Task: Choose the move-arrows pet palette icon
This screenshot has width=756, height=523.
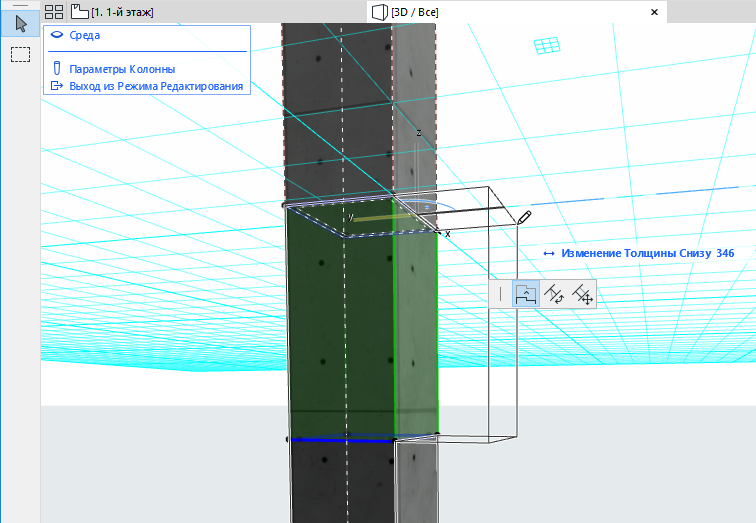Action: click(x=581, y=294)
